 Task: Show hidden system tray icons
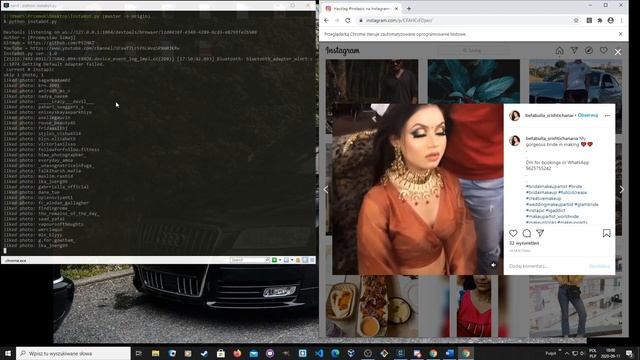[567, 353]
